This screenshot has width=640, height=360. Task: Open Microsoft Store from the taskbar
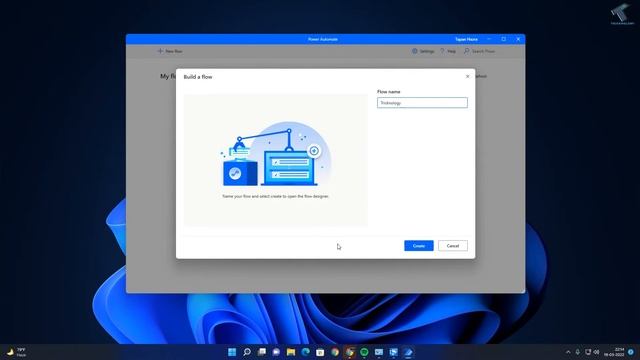tap(320, 352)
